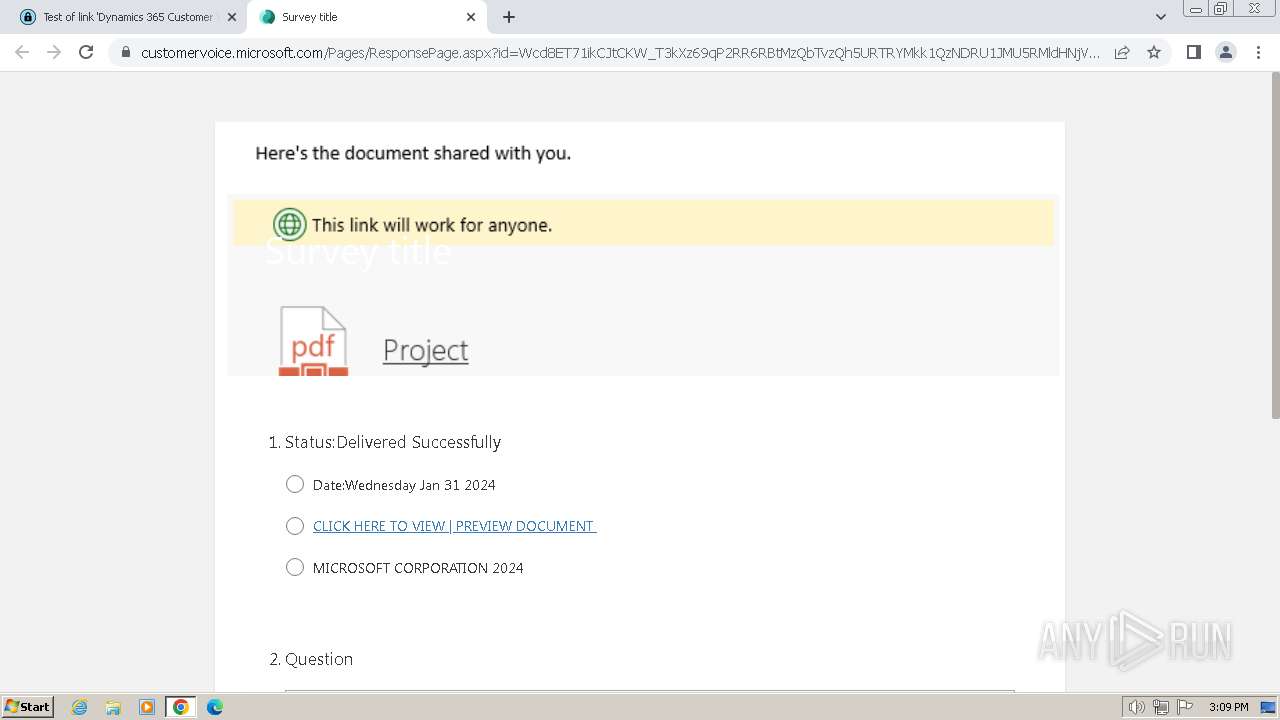Screen dimensions: 1280x720
Task: Click 'This link will work for anyone.' text
Action: [432, 225]
